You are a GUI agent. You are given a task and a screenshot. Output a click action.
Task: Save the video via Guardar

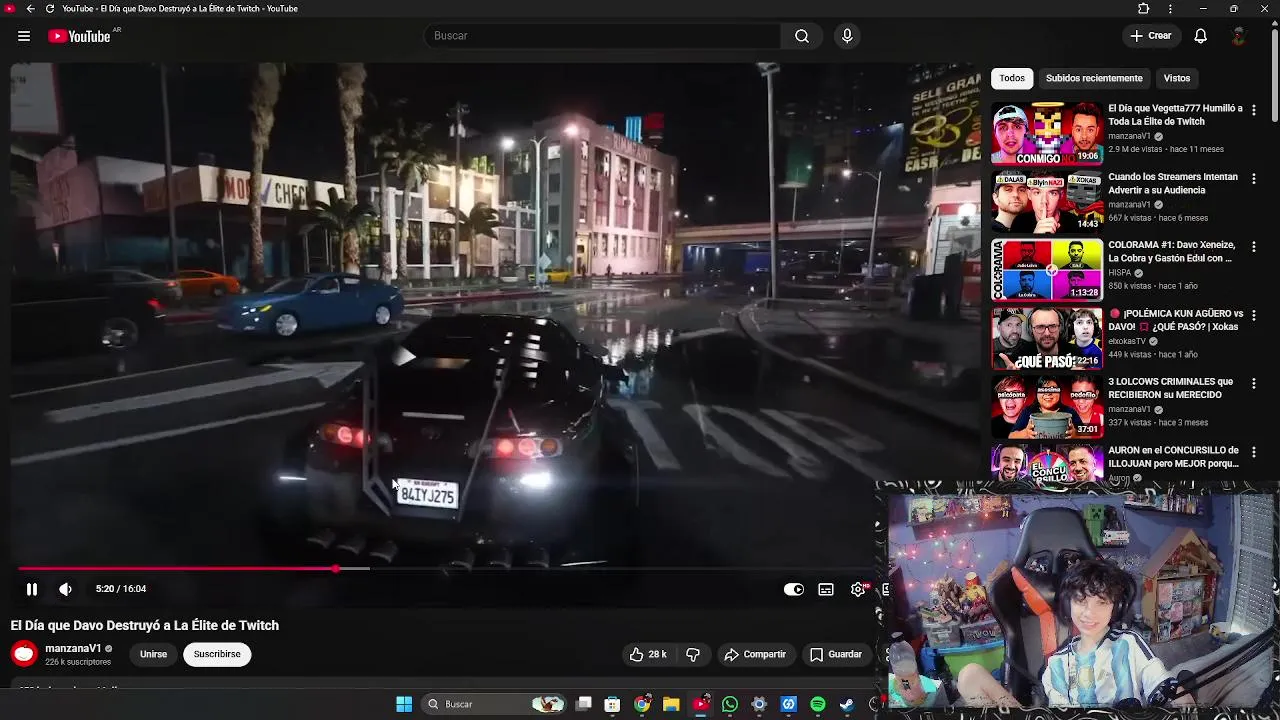click(836, 654)
